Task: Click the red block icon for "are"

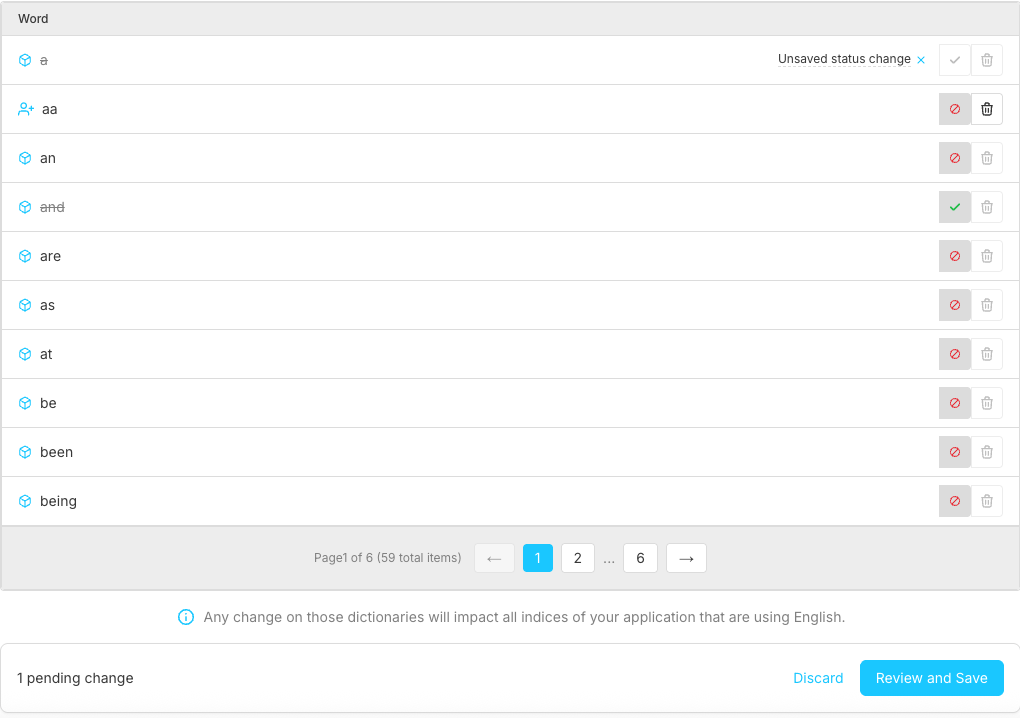Action: pos(954,256)
